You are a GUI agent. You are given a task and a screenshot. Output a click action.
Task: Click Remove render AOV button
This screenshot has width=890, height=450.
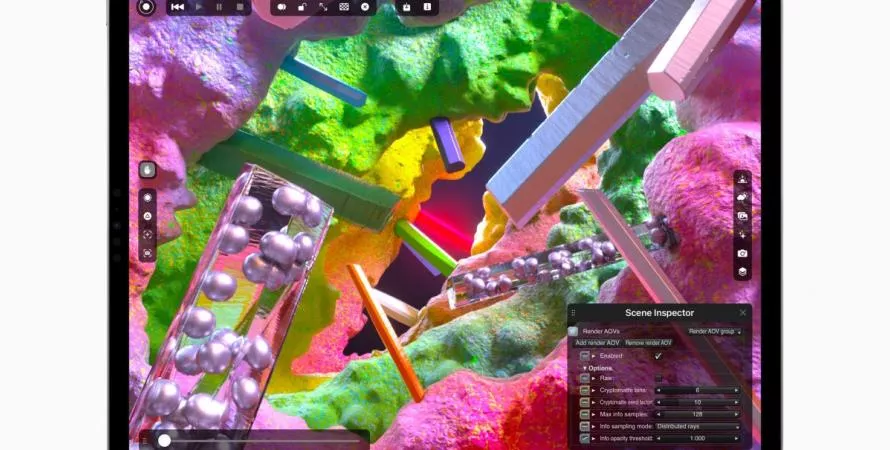(648, 343)
